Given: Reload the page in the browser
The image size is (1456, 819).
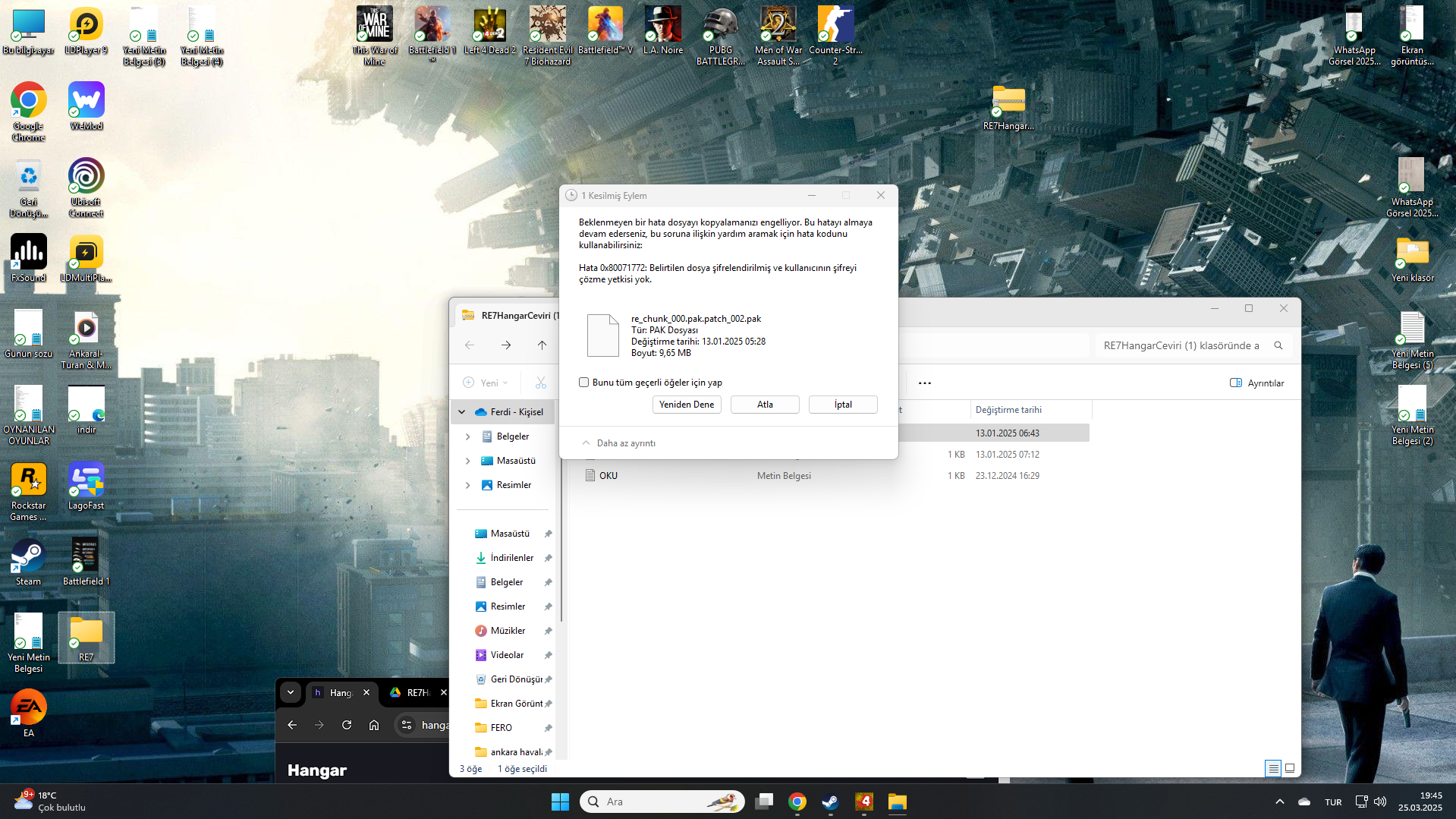Looking at the screenshot, I should 347,725.
